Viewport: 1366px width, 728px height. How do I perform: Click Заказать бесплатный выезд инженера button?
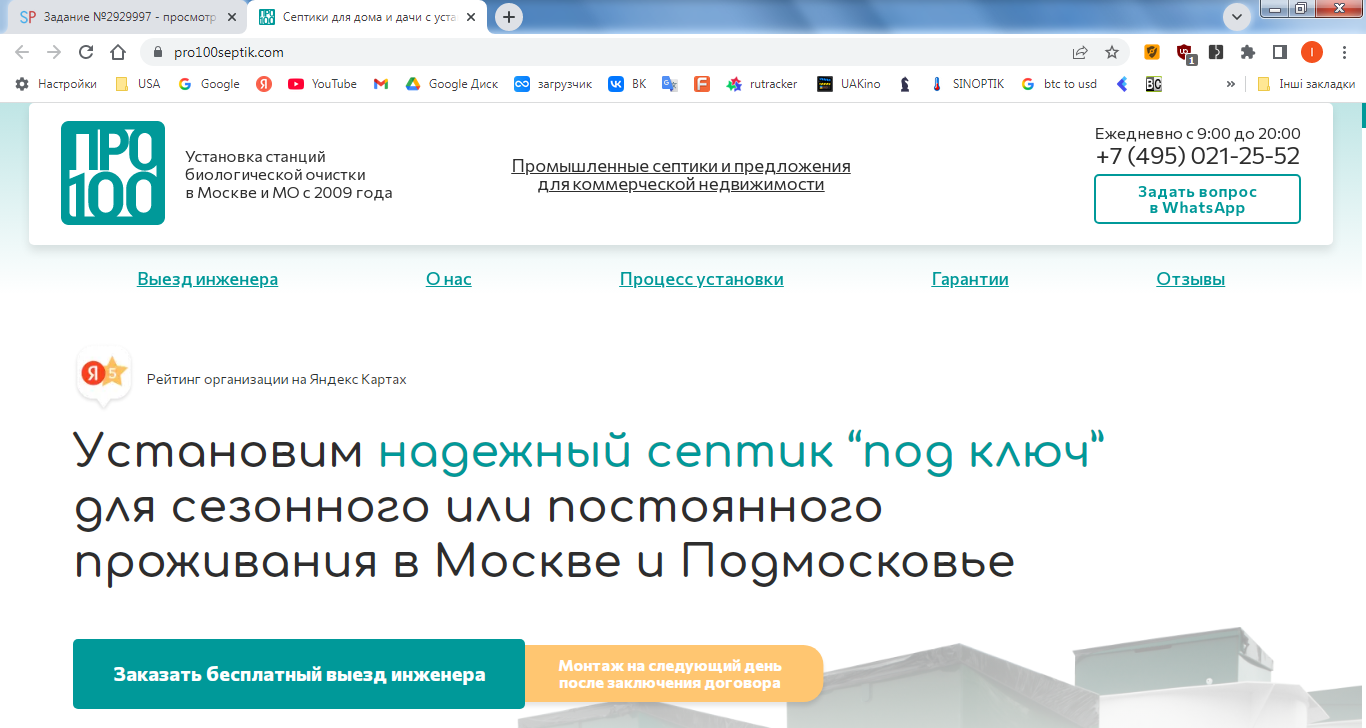[x=299, y=674]
